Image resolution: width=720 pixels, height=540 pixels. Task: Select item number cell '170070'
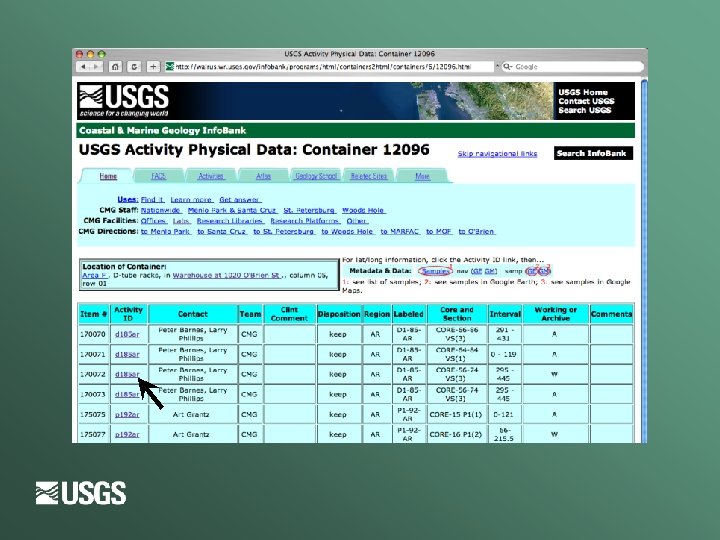point(93,334)
